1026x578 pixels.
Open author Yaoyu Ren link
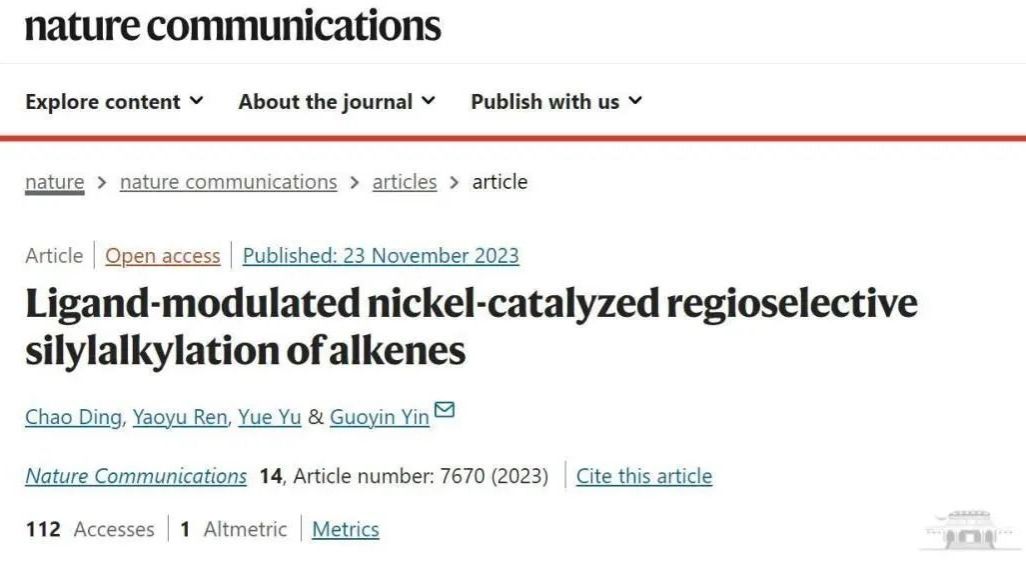tap(180, 417)
